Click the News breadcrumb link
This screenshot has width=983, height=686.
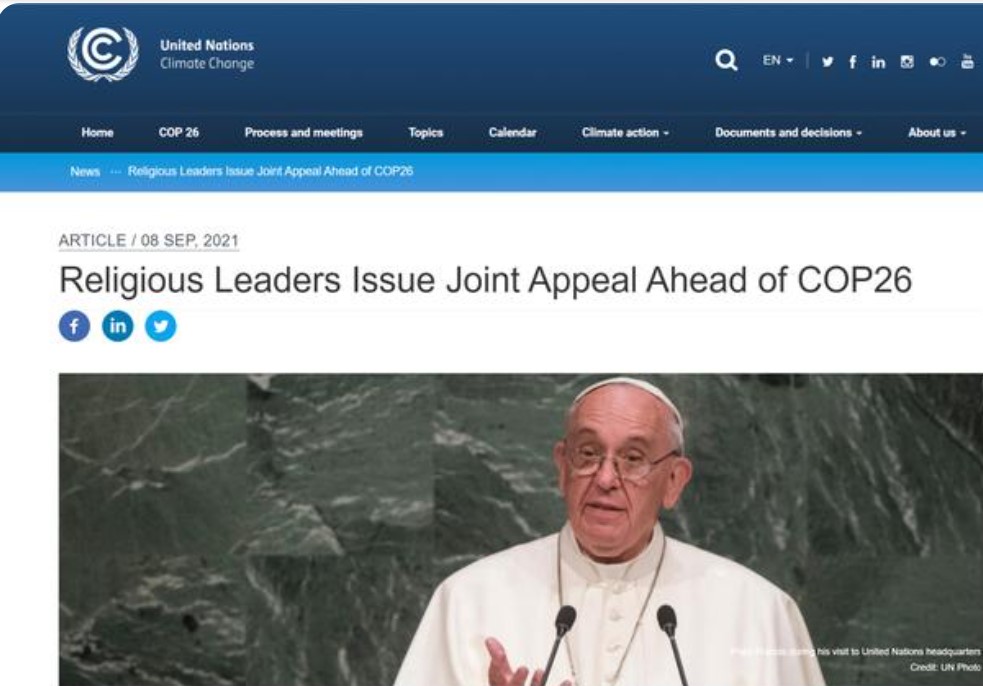pos(85,171)
